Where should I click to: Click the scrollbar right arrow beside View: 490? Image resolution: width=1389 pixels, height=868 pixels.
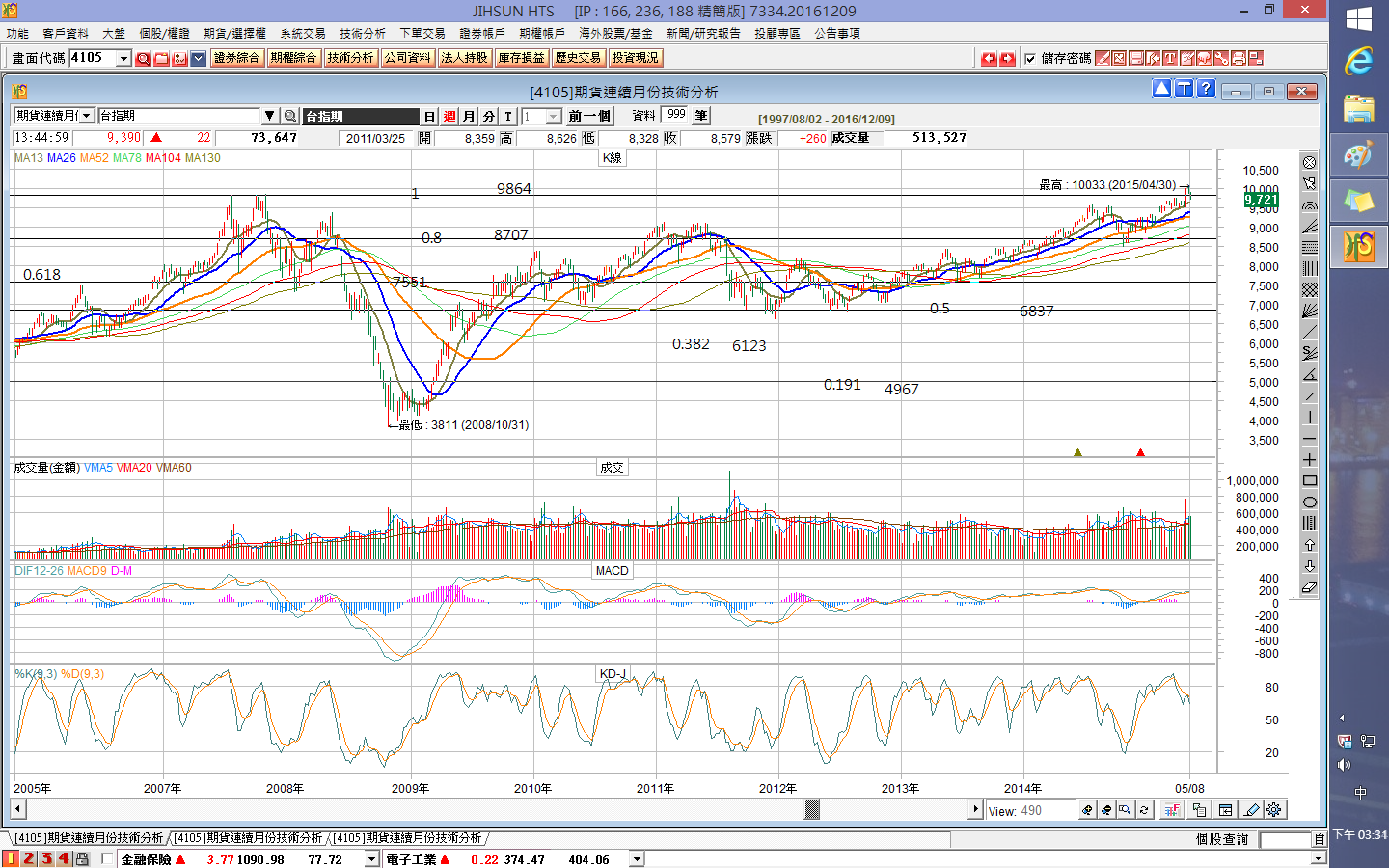pyautogui.click(x=975, y=809)
